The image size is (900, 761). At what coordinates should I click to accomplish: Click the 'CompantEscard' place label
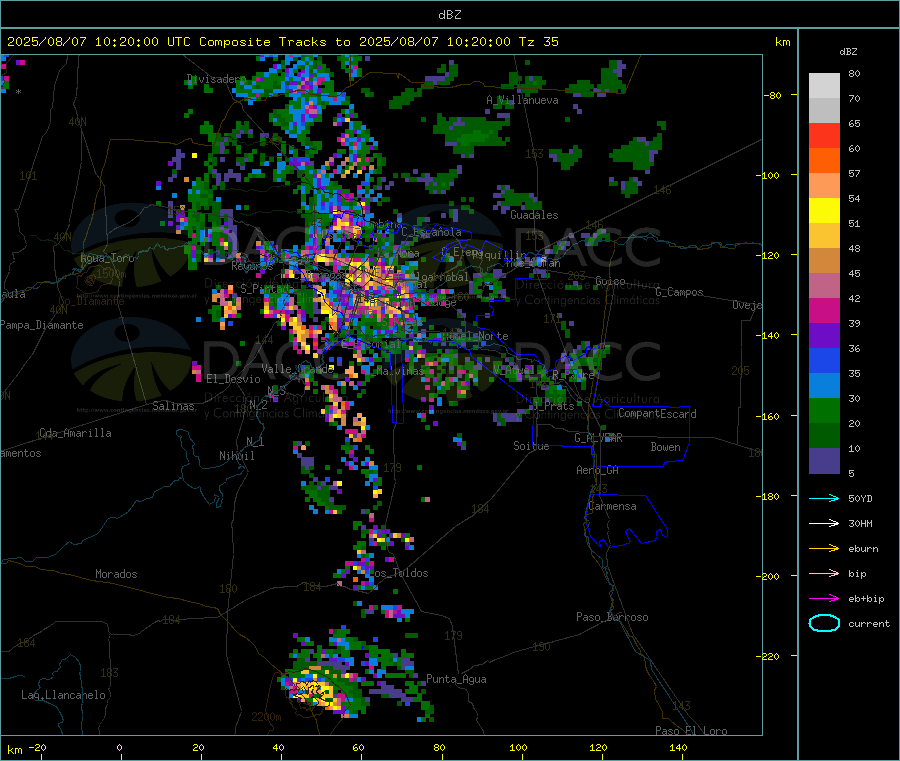657,413
